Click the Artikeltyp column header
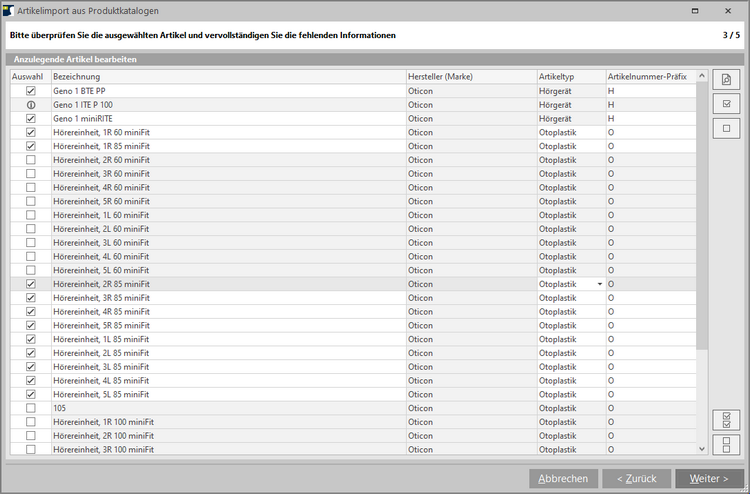The width and height of the screenshot is (750, 494). pos(572,77)
